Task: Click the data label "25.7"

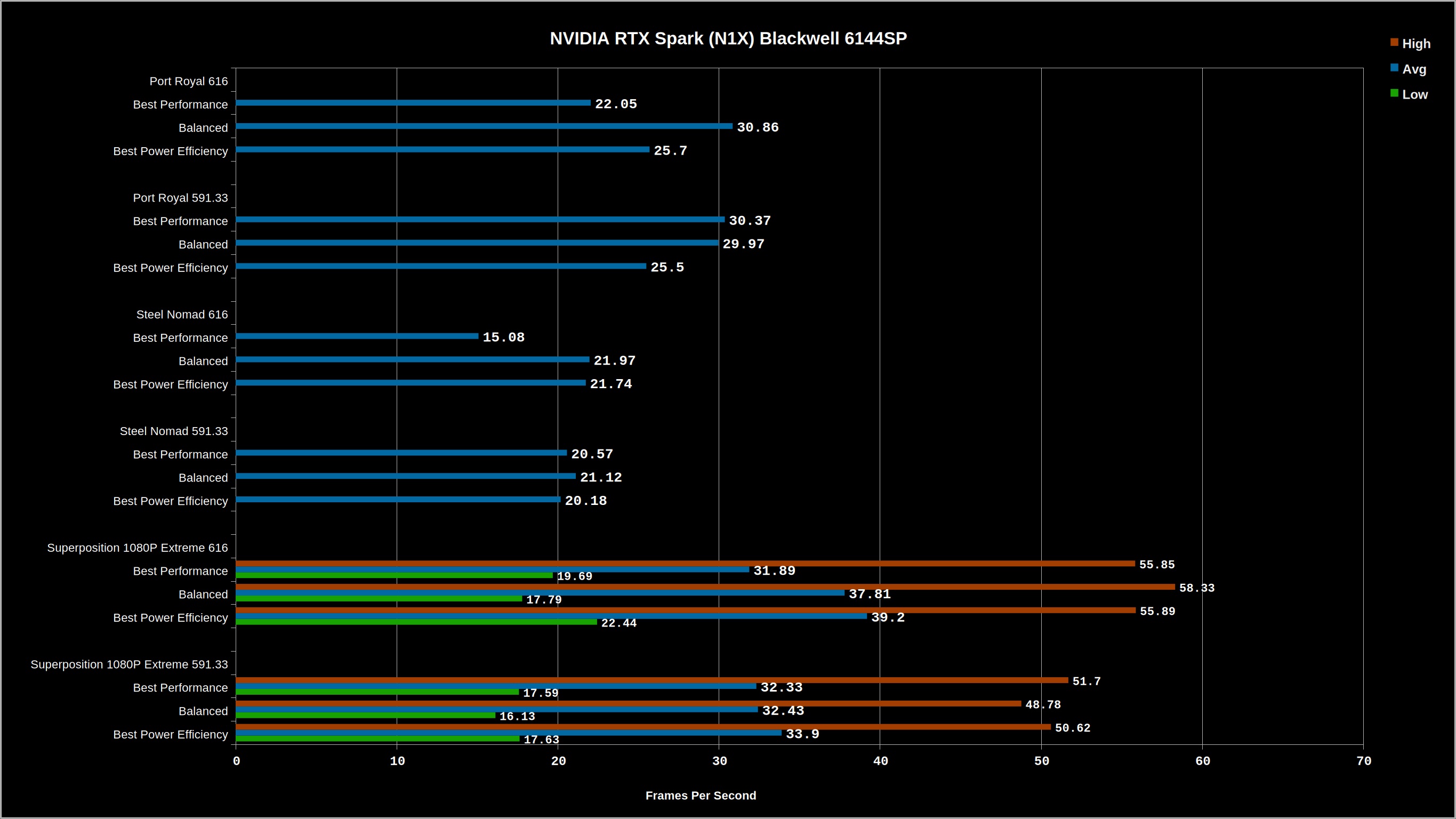Action: tap(670, 151)
